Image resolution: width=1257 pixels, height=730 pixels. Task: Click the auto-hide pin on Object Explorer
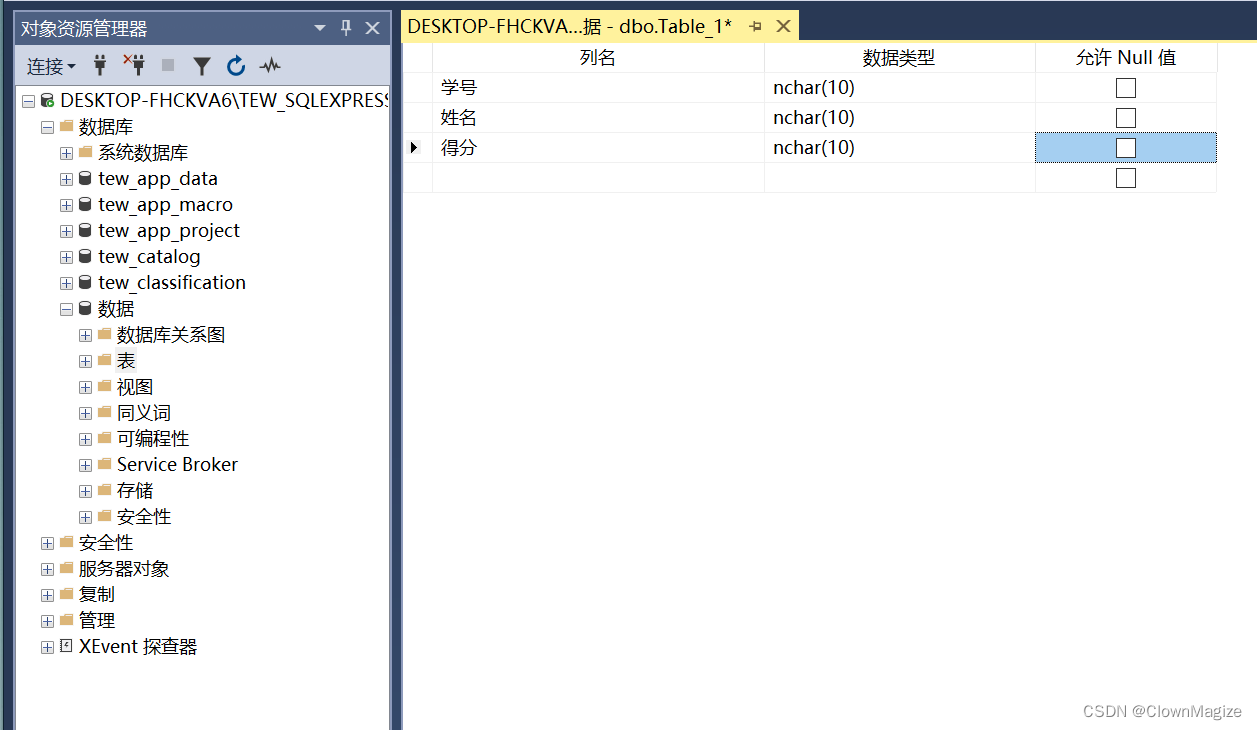(x=345, y=28)
